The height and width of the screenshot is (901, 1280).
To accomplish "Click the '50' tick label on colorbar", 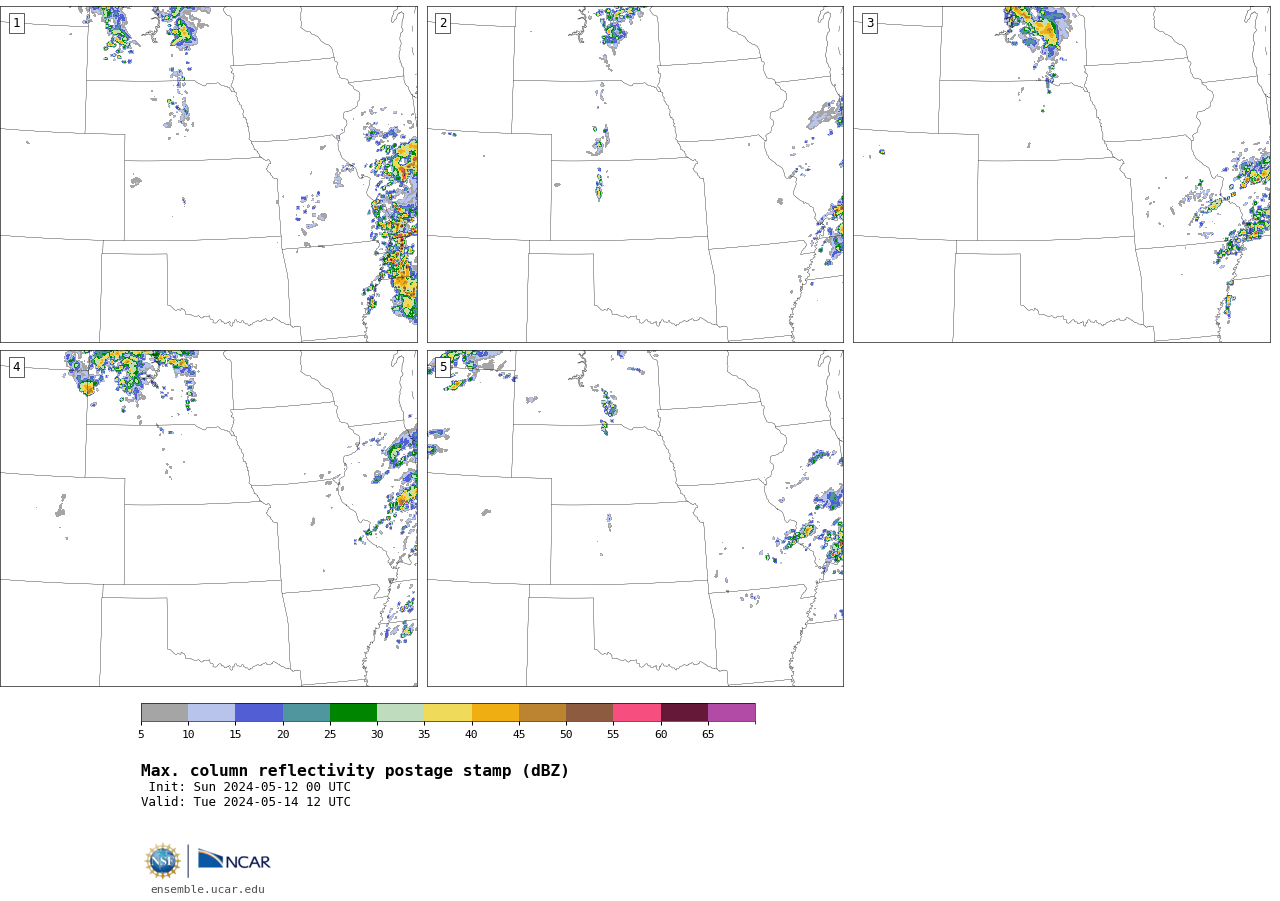I will point(566,735).
